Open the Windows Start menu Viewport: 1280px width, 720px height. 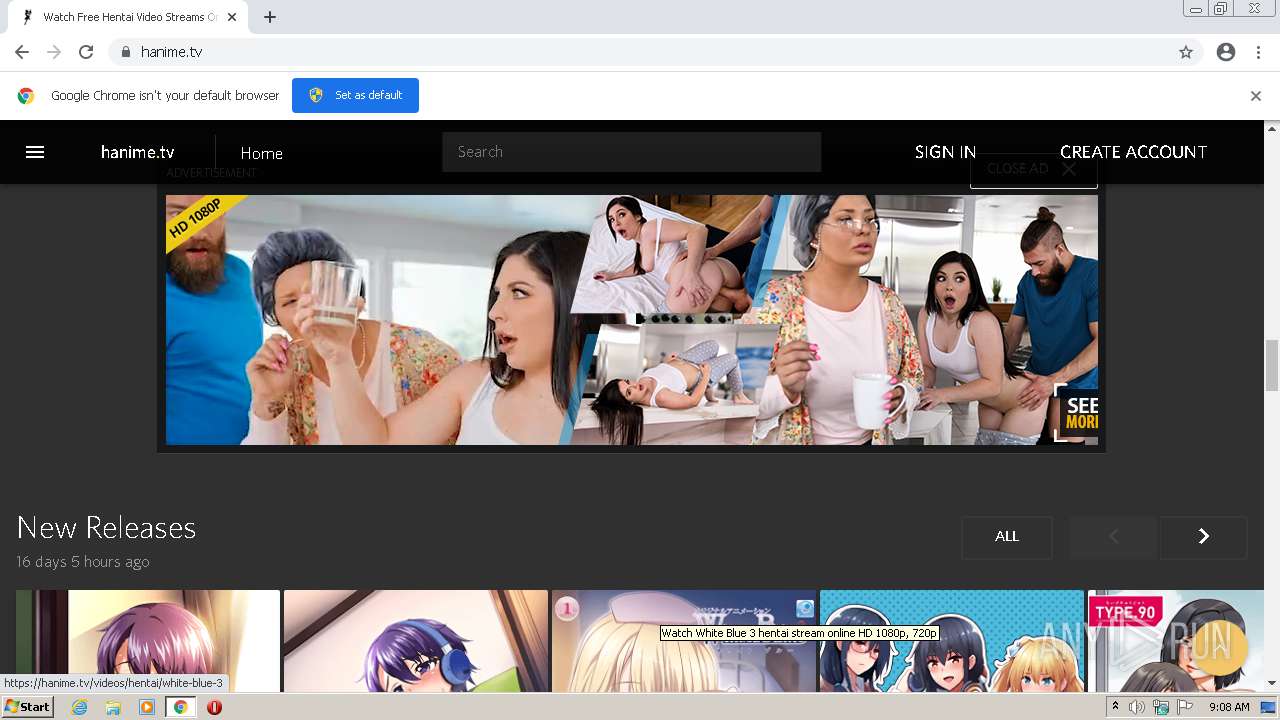click(x=28, y=706)
